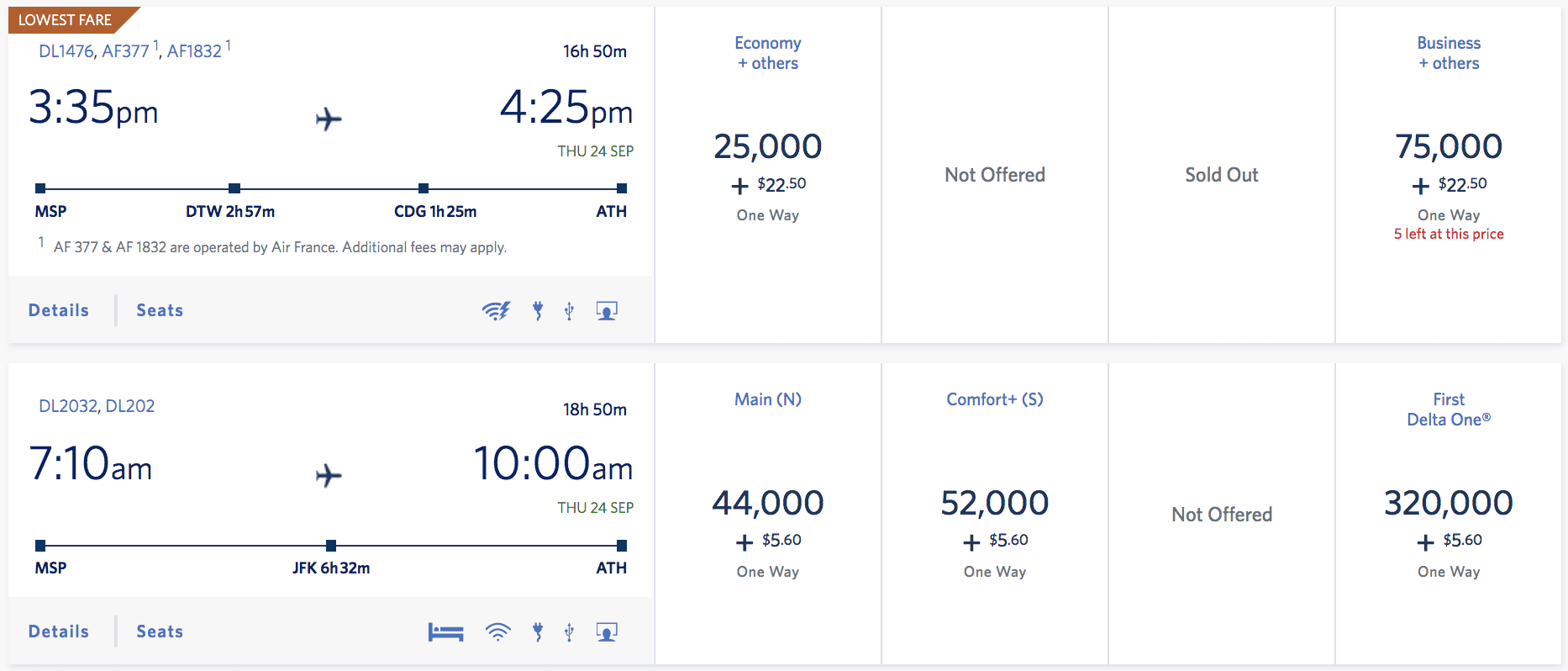Screen dimensions: 1568x671
Task: Click the DL1476, AF377, AF1832 flight numbers link
Action: click(130, 51)
